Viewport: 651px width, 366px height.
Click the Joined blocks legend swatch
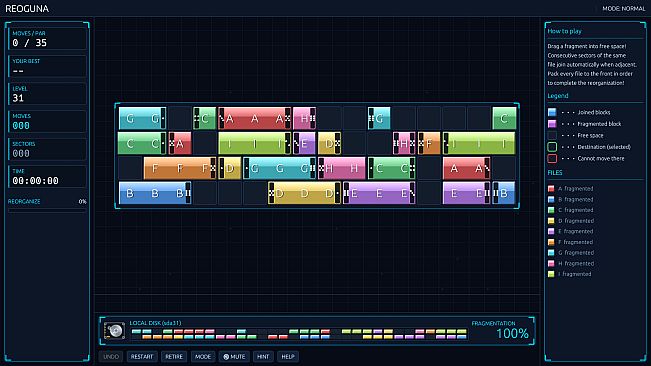click(x=552, y=112)
